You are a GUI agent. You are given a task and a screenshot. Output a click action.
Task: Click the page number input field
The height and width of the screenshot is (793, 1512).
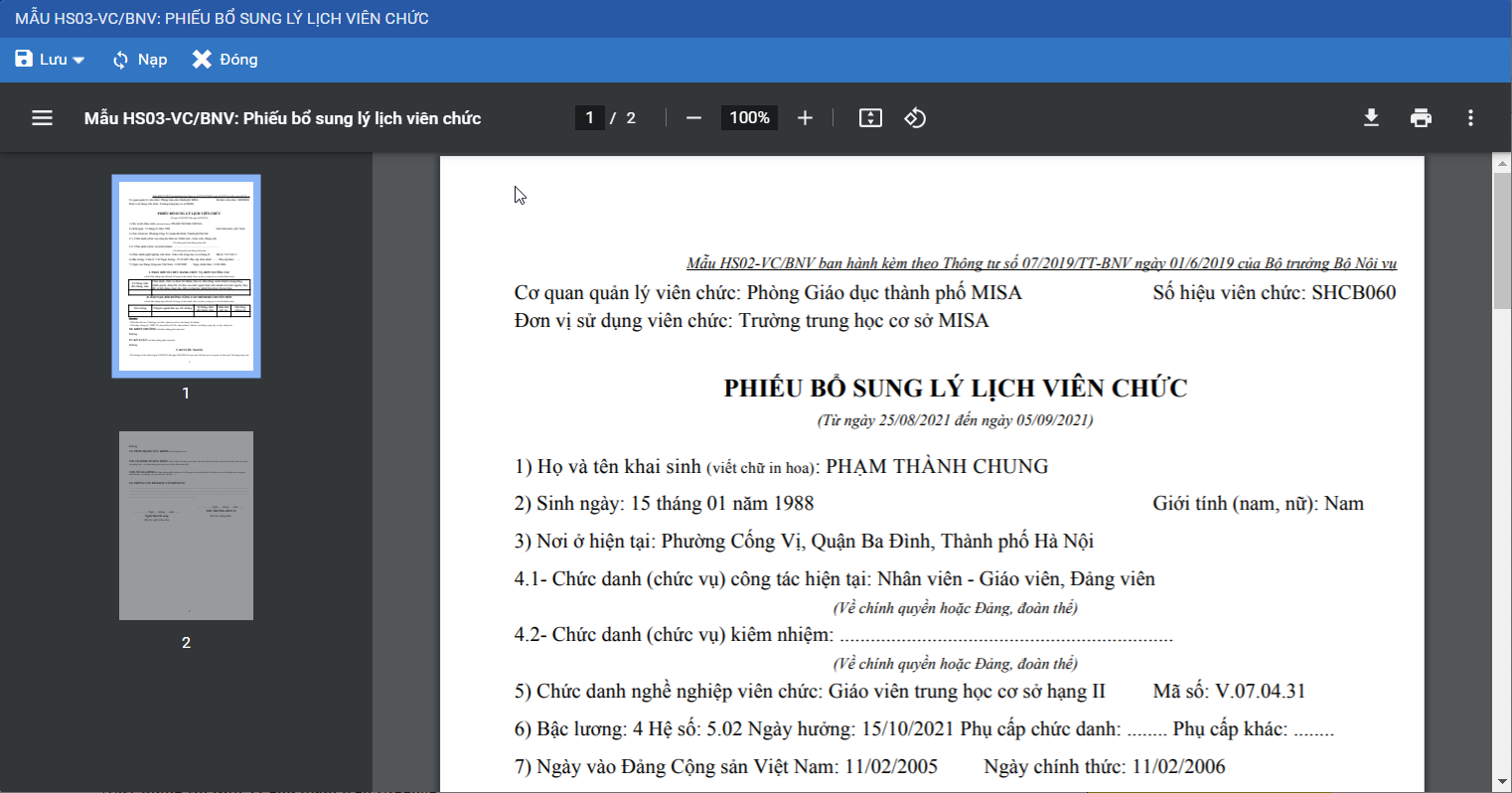point(589,118)
